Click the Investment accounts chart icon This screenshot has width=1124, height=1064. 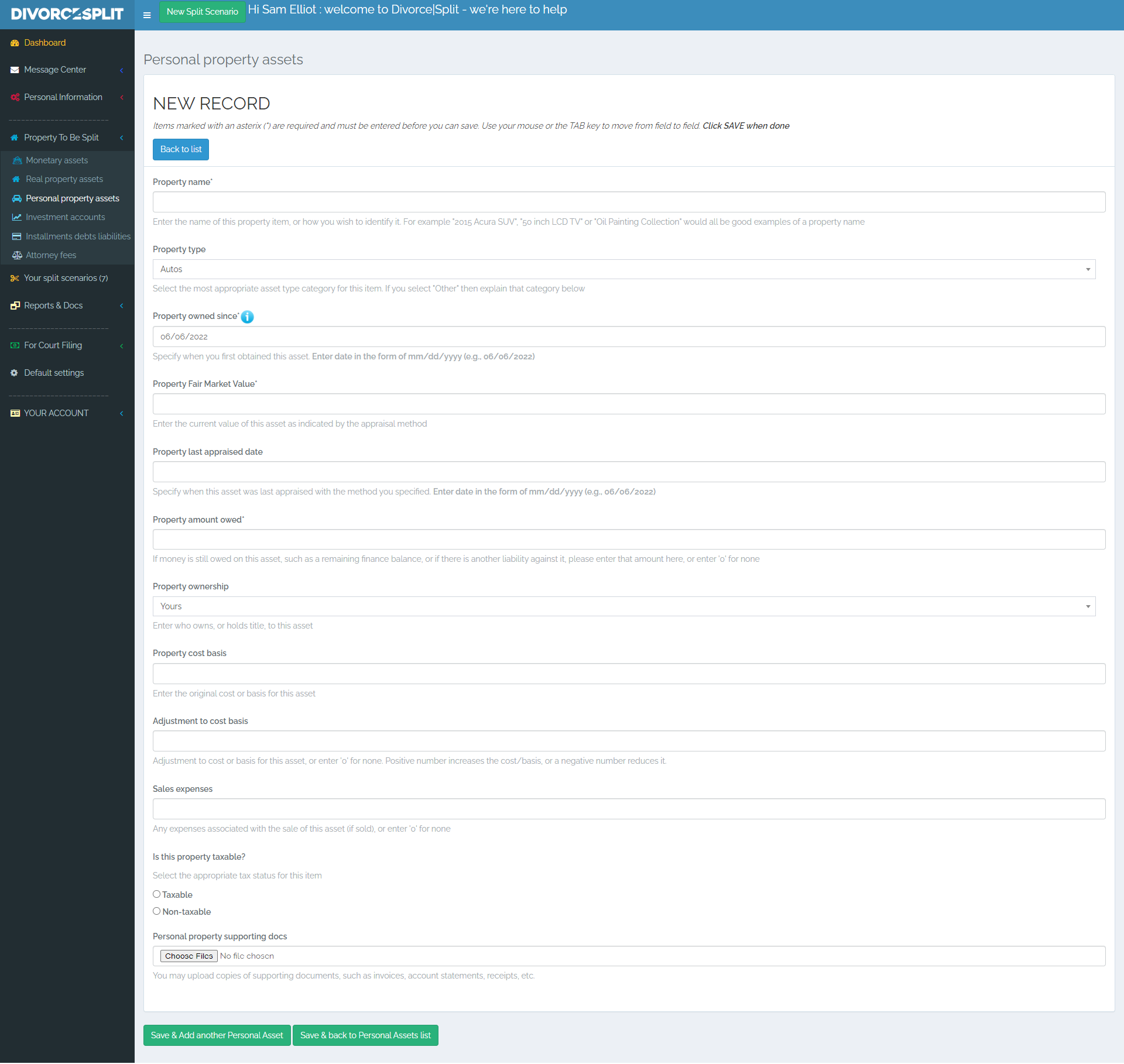17,217
